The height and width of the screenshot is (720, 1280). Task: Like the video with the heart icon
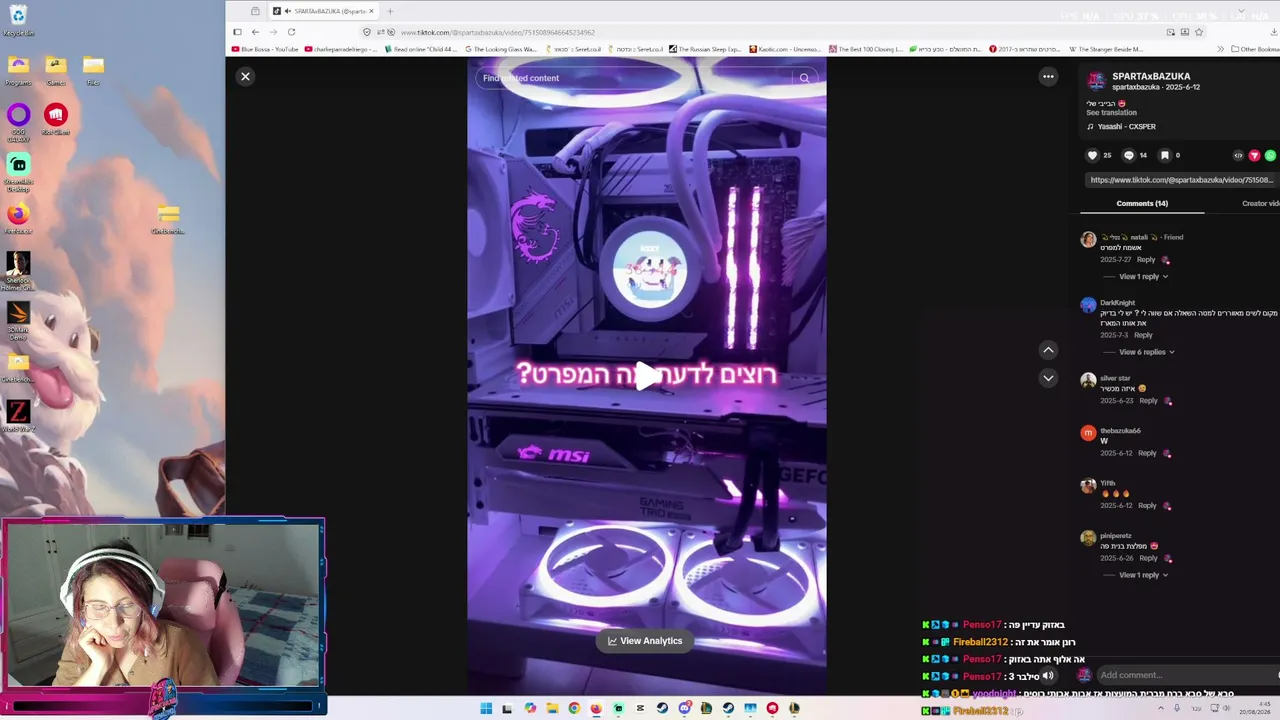(1092, 155)
